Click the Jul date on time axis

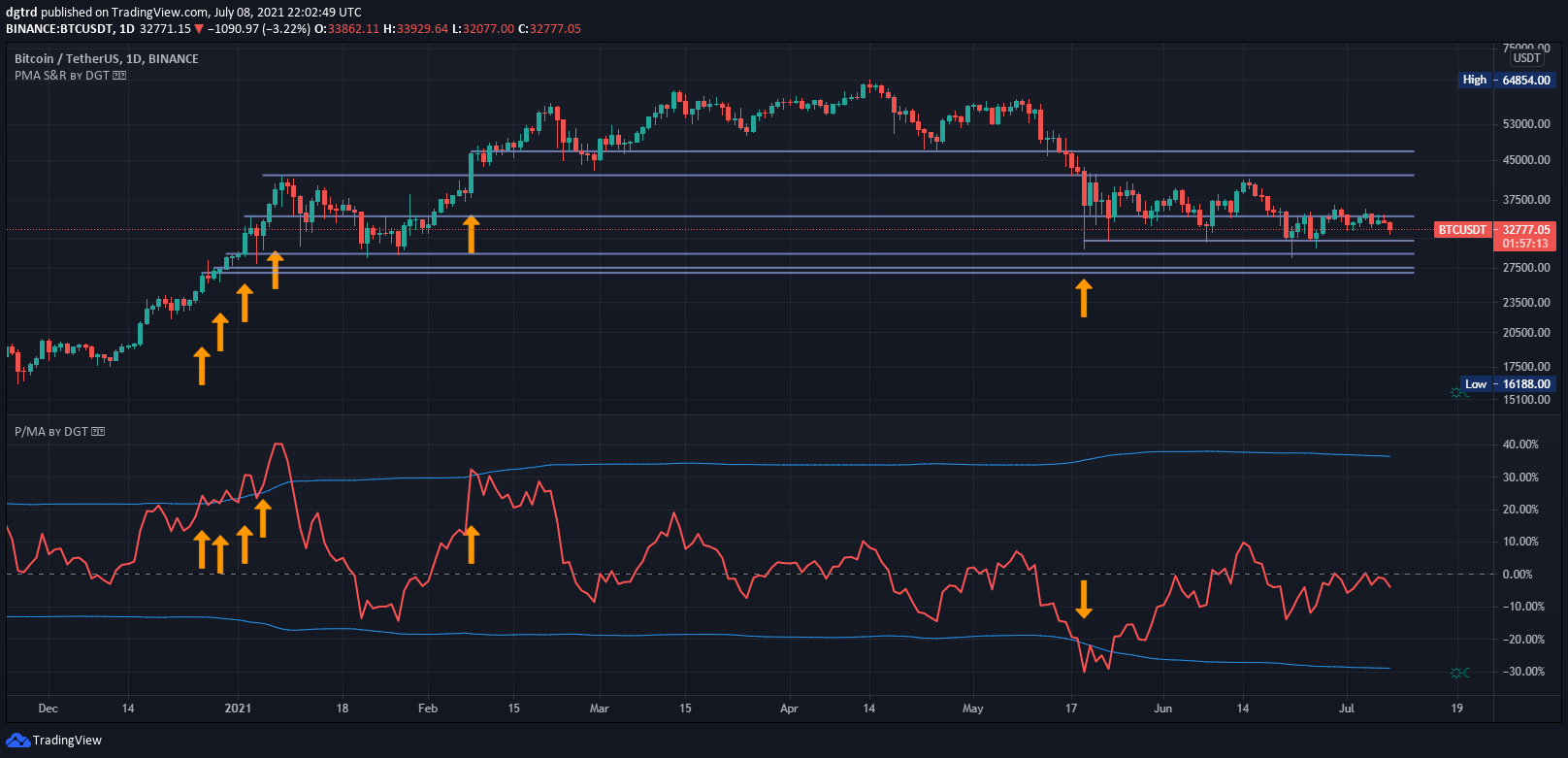1347,709
